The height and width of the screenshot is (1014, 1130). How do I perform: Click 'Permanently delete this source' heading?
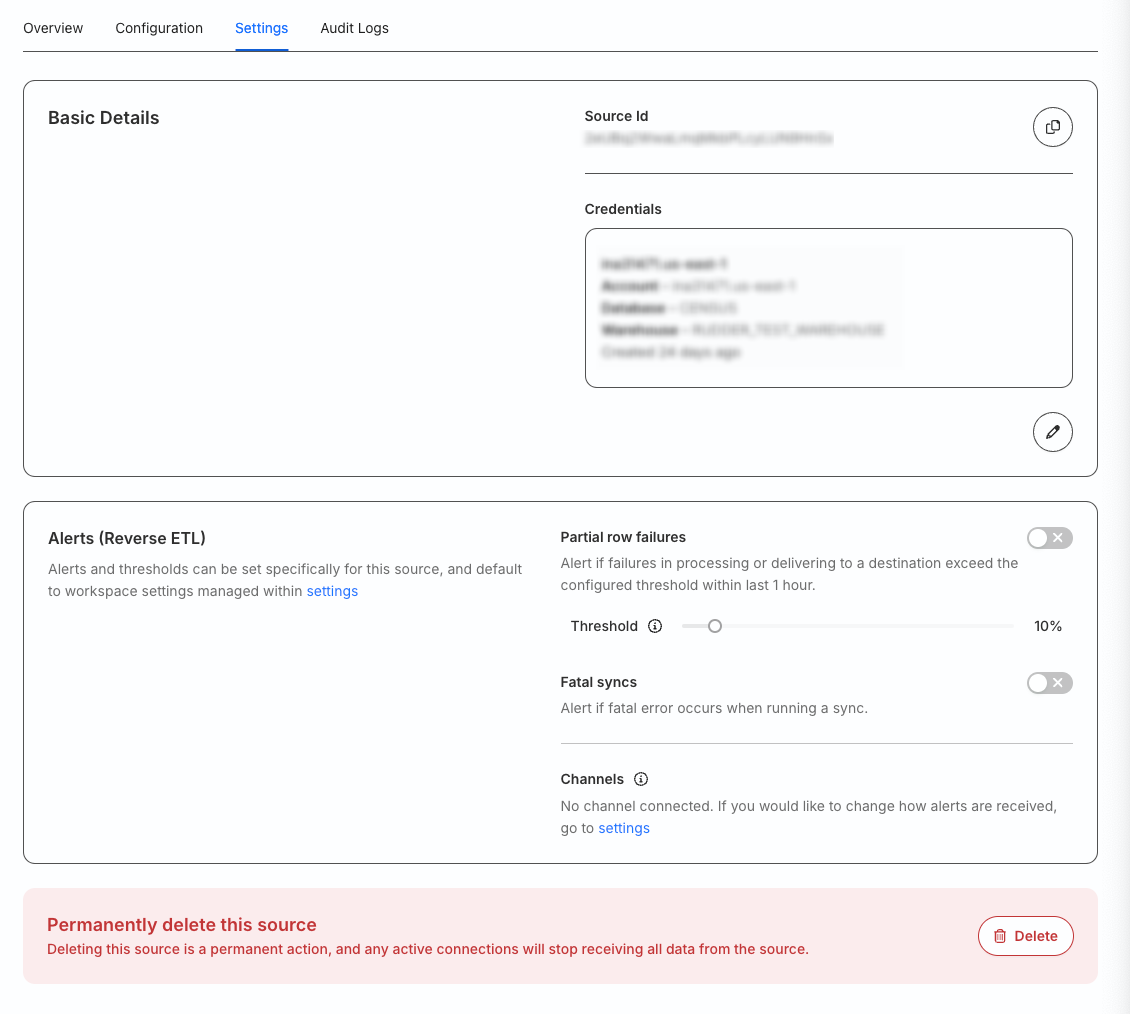coord(182,925)
